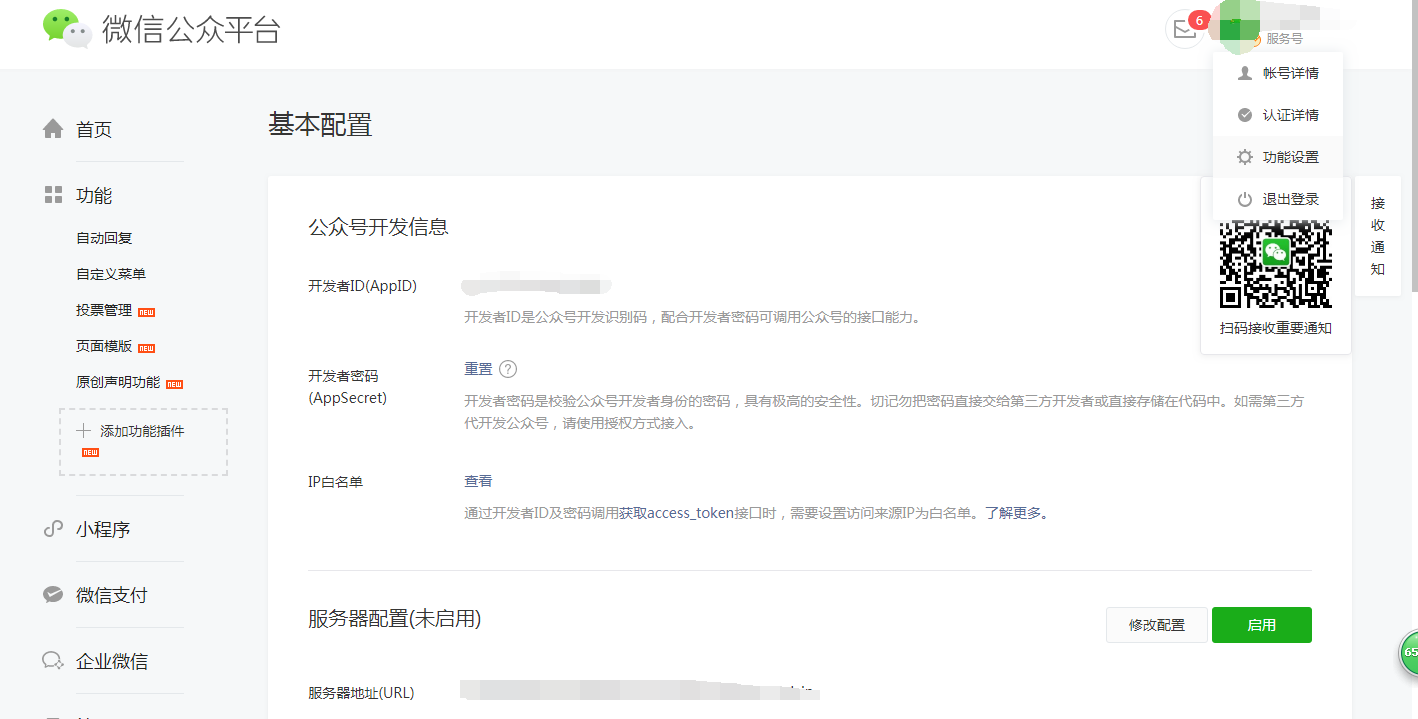Click the question mark help icon beside 重置
Image resolution: width=1418 pixels, height=719 pixels.
pyautogui.click(x=508, y=369)
